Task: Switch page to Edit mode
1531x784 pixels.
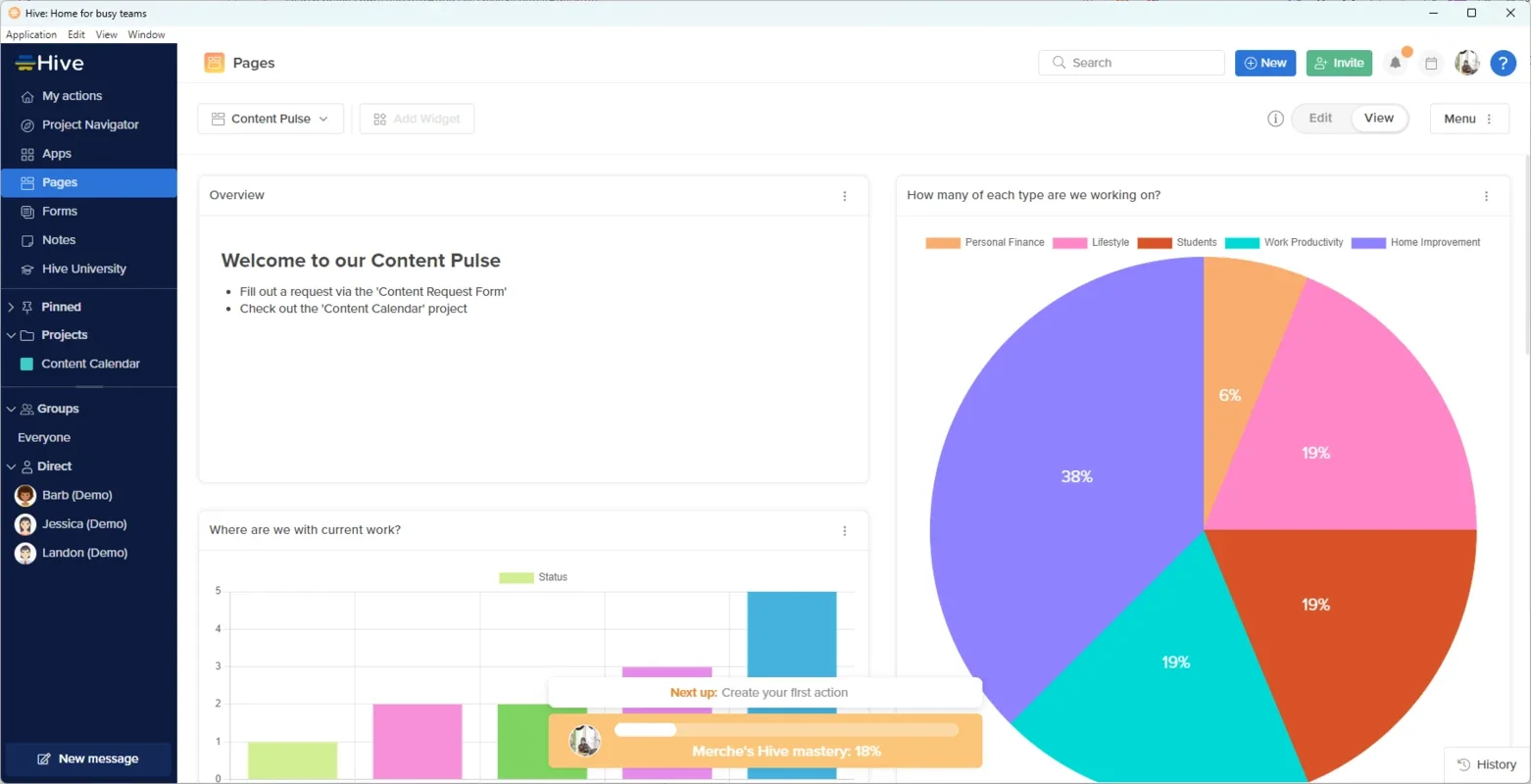Action: pos(1320,119)
